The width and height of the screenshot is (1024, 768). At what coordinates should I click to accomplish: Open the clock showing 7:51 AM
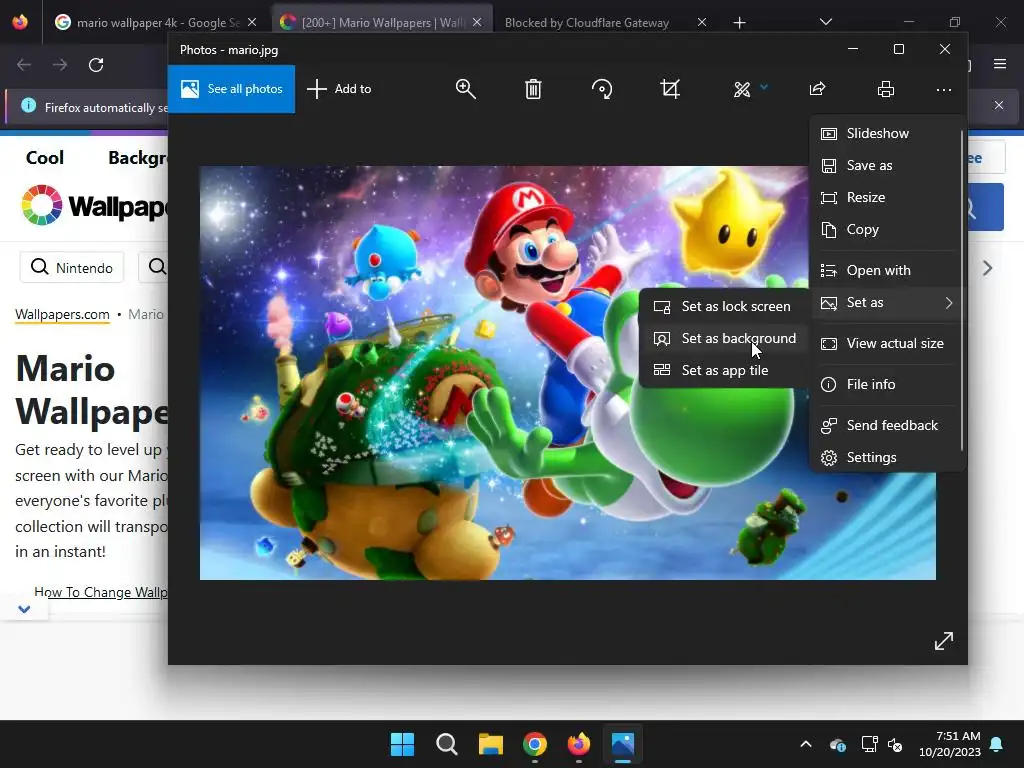(950, 744)
